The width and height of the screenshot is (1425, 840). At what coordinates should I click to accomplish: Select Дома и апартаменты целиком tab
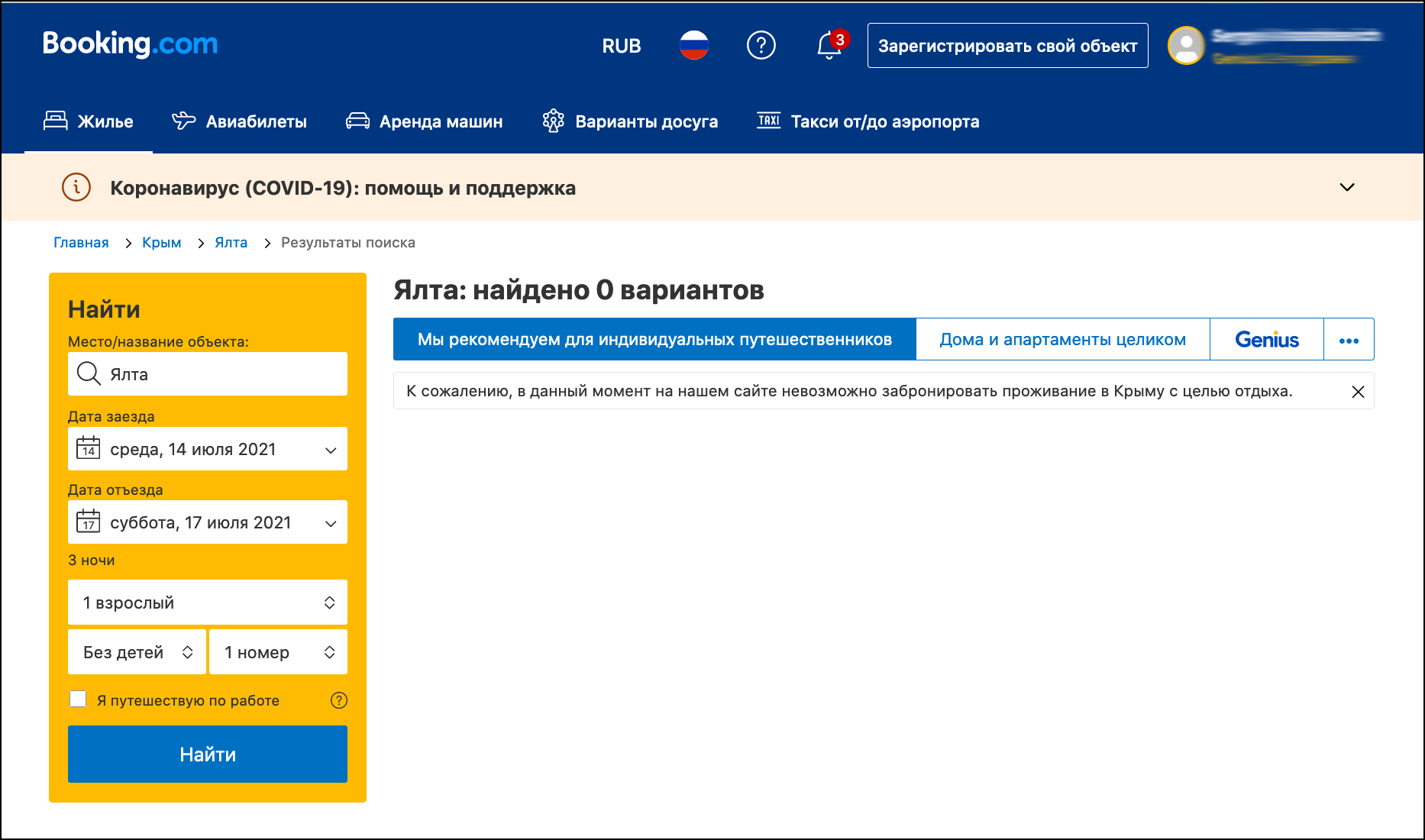tap(1063, 339)
